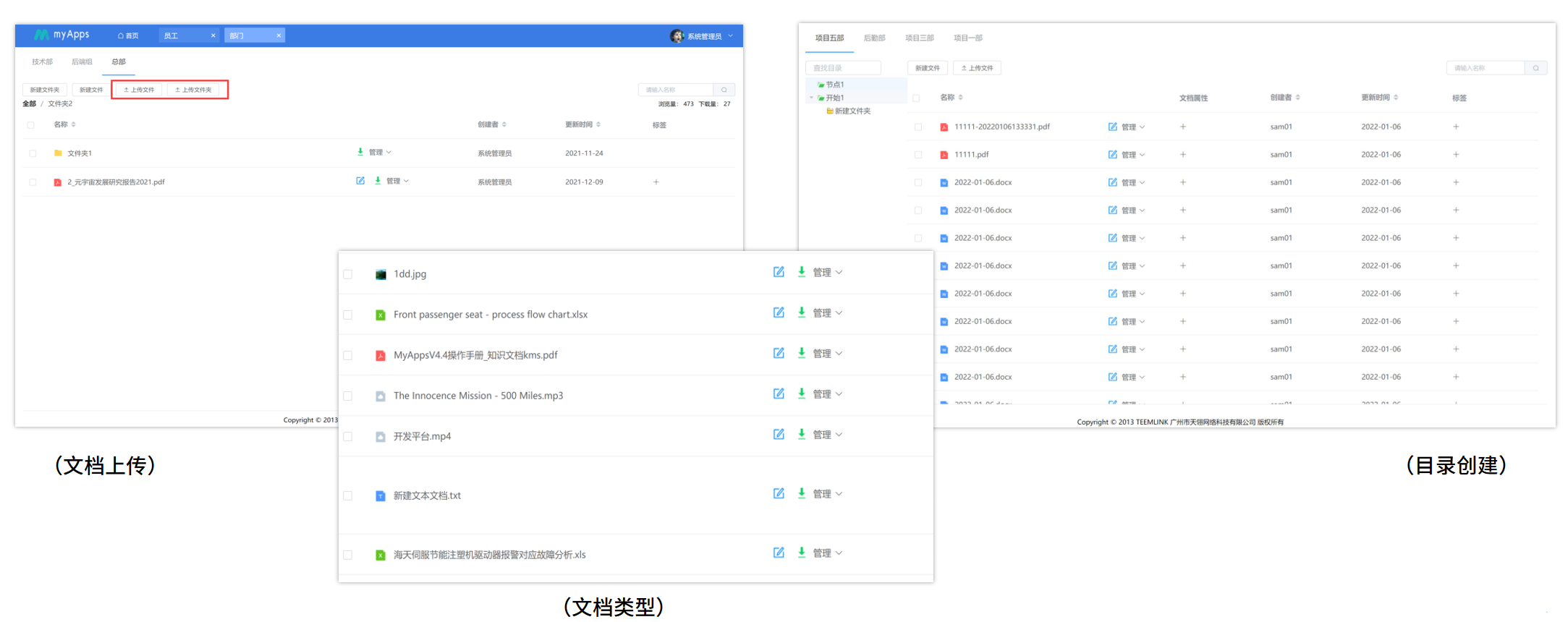The image size is (1568, 622).
Task: Open the 系统管理员 user menu
Action: click(x=702, y=36)
